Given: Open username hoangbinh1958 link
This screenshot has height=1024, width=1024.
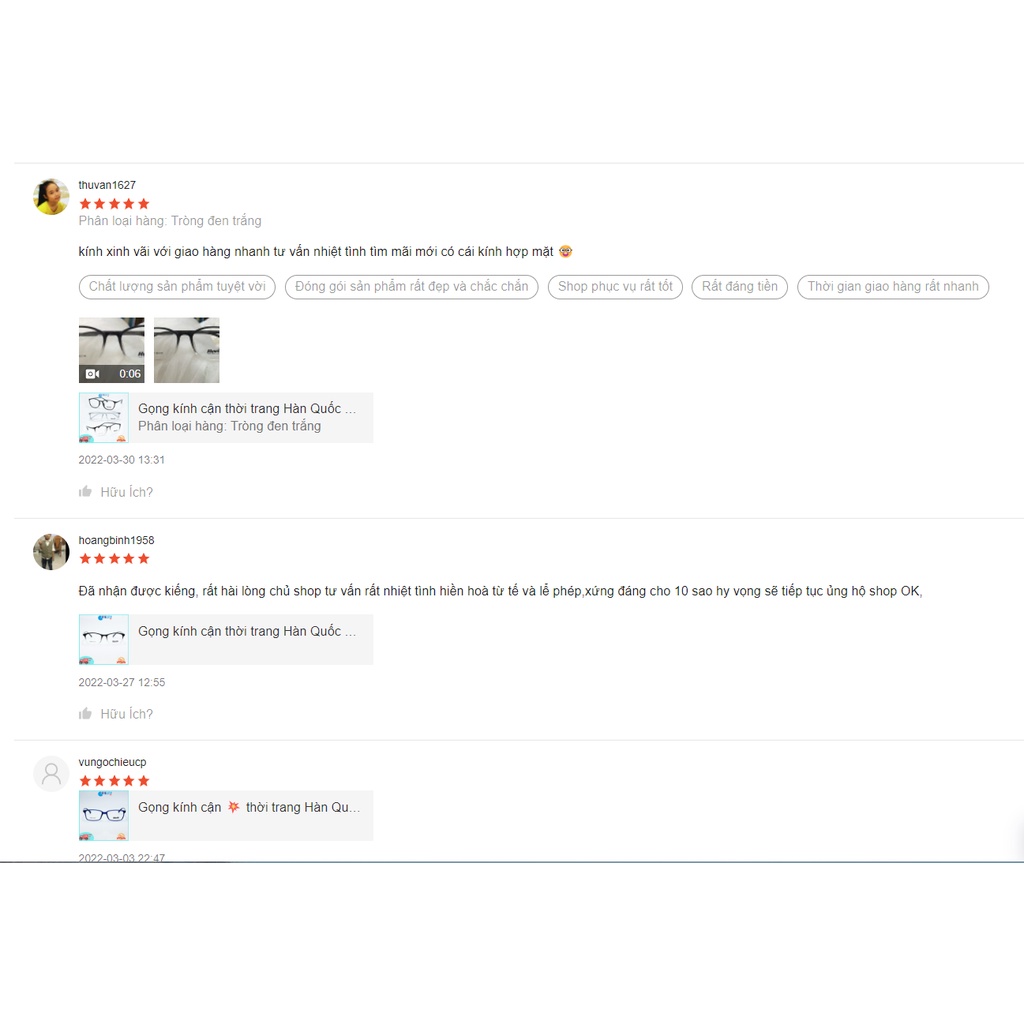Looking at the screenshot, I should pos(116,540).
